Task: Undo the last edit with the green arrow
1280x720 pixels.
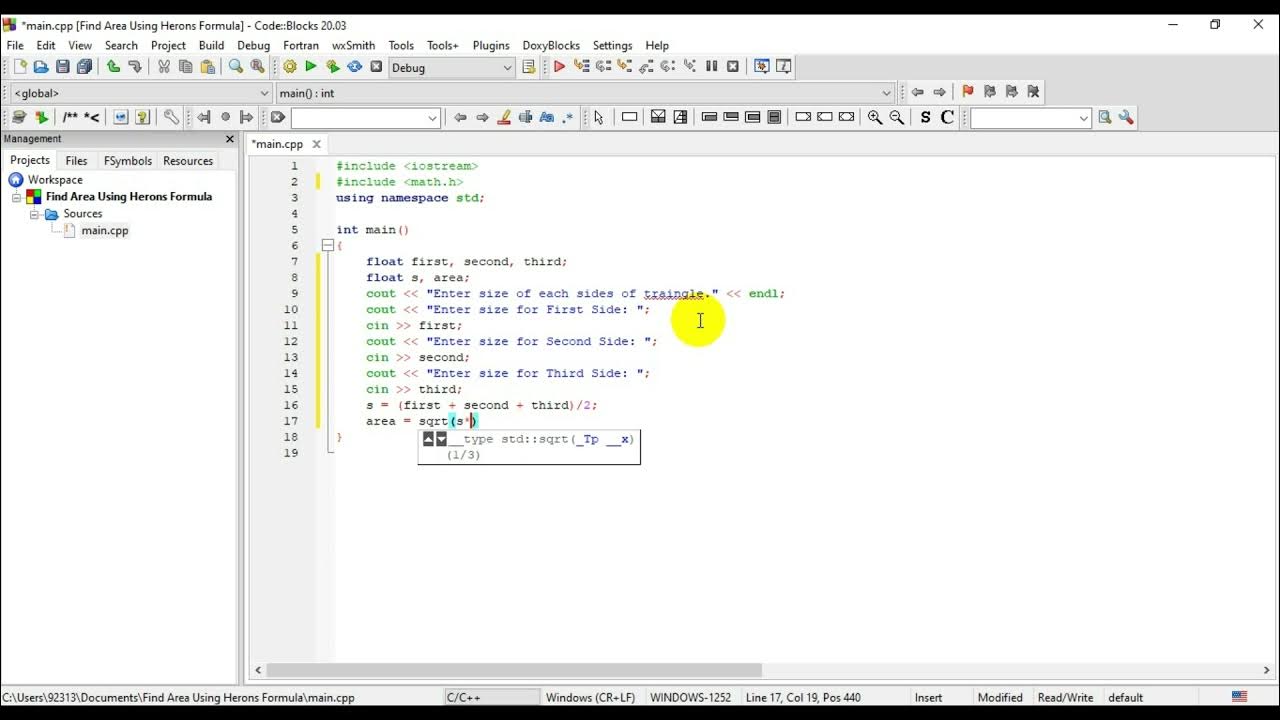Action: coord(113,67)
